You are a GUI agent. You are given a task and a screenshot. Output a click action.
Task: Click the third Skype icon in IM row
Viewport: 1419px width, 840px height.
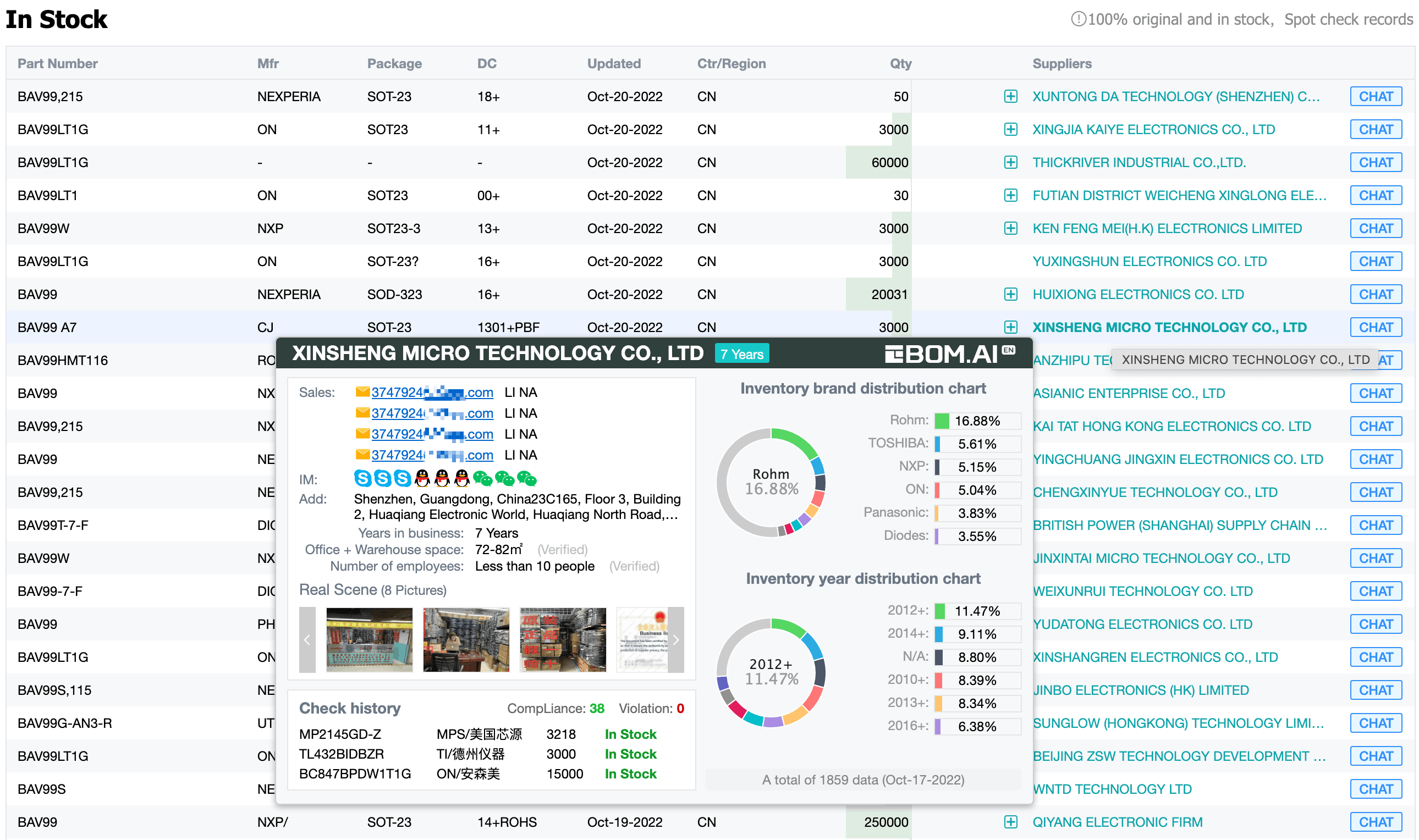403,479
